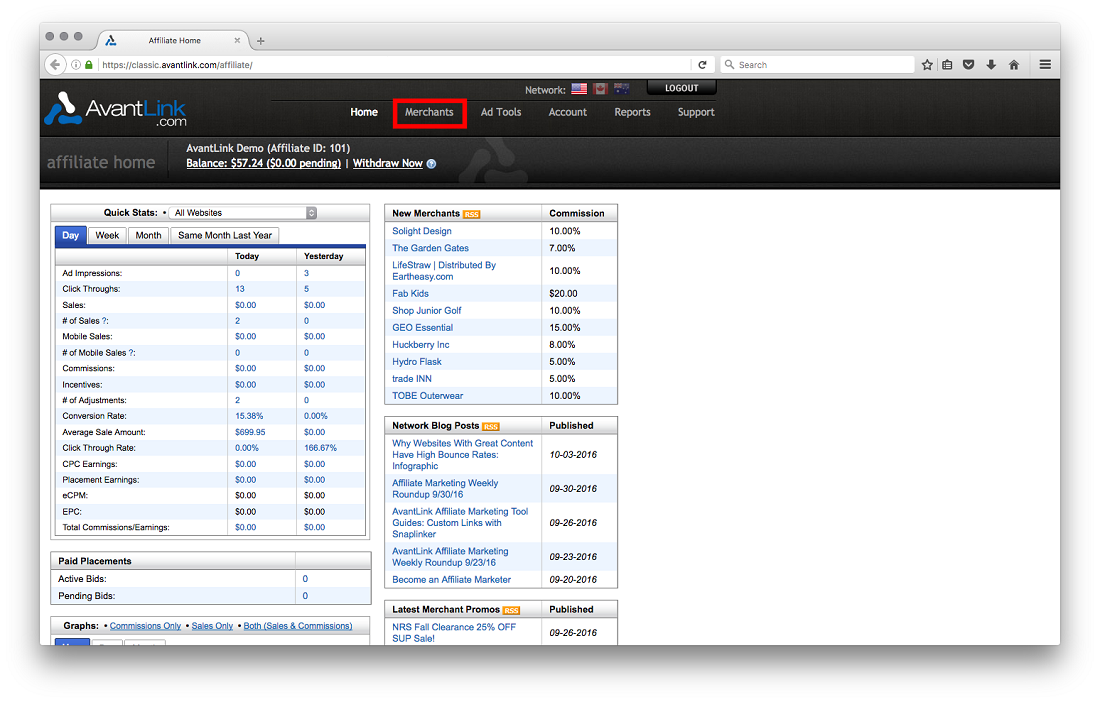
Task: Select the Same Month Last Year tab
Action: click(225, 236)
